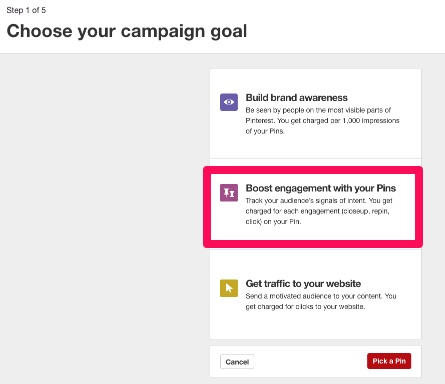Screen dimensions: 445x384
Task: Click the engagement charges description text
Action: pyautogui.click(x=319, y=211)
